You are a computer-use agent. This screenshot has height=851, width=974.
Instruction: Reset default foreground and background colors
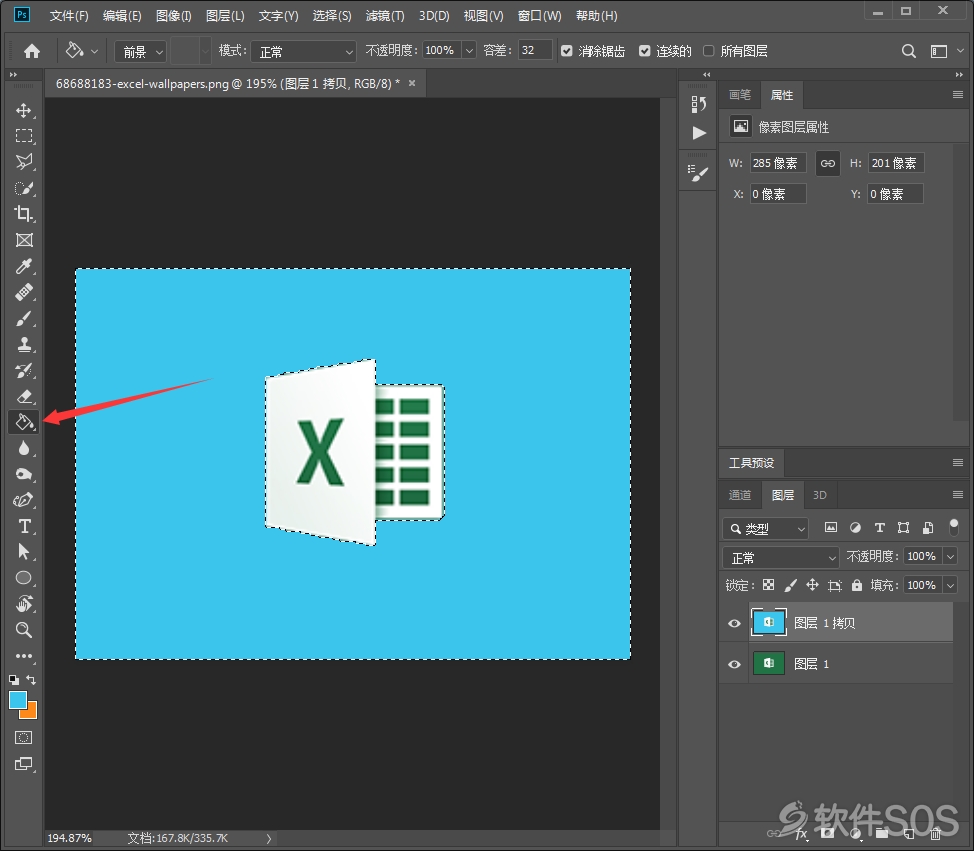pyautogui.click(x=14, y=680)
